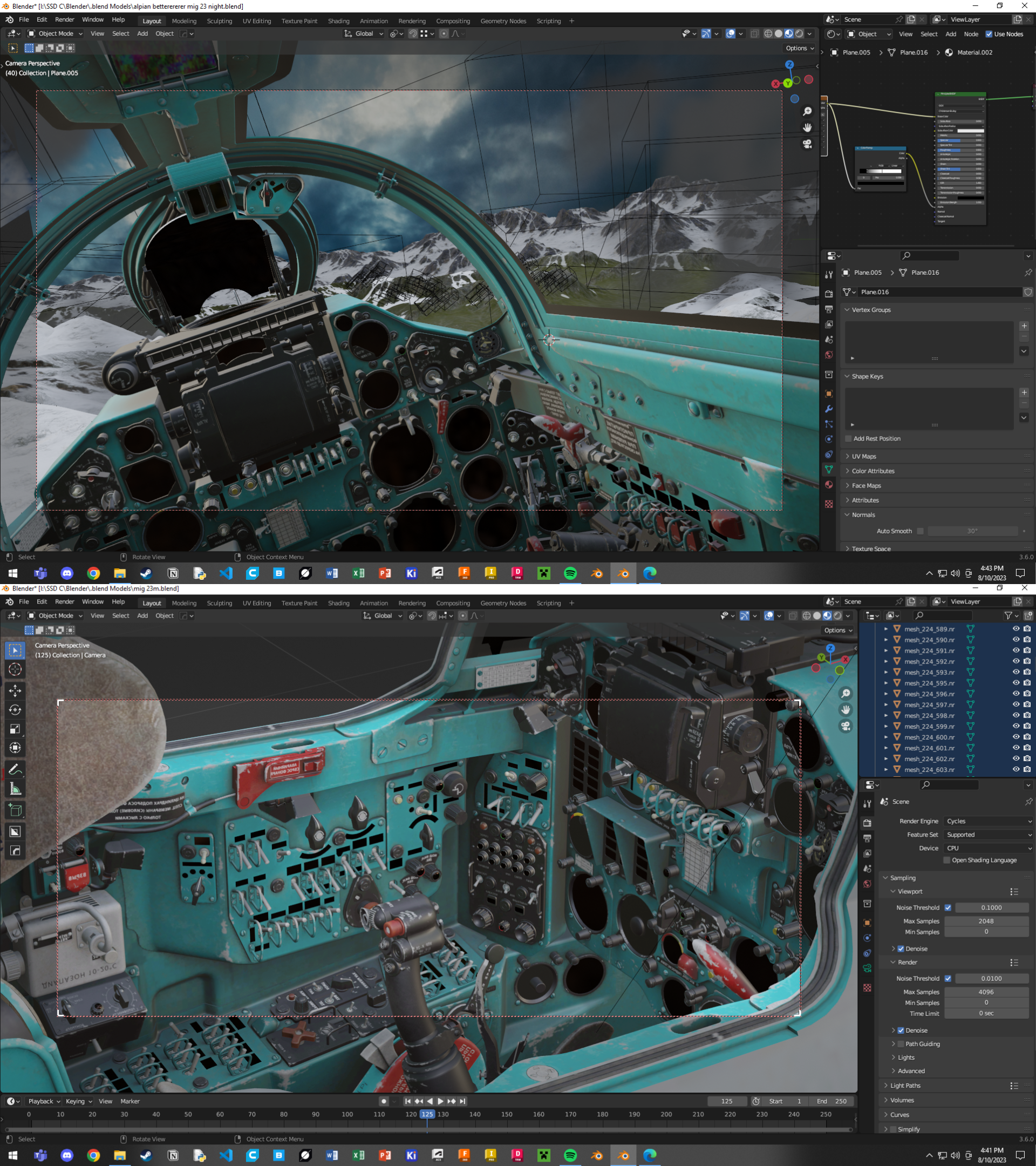1036x1166 pixels.
Task: Expand the UV Maps section
Action: (864, 456)
